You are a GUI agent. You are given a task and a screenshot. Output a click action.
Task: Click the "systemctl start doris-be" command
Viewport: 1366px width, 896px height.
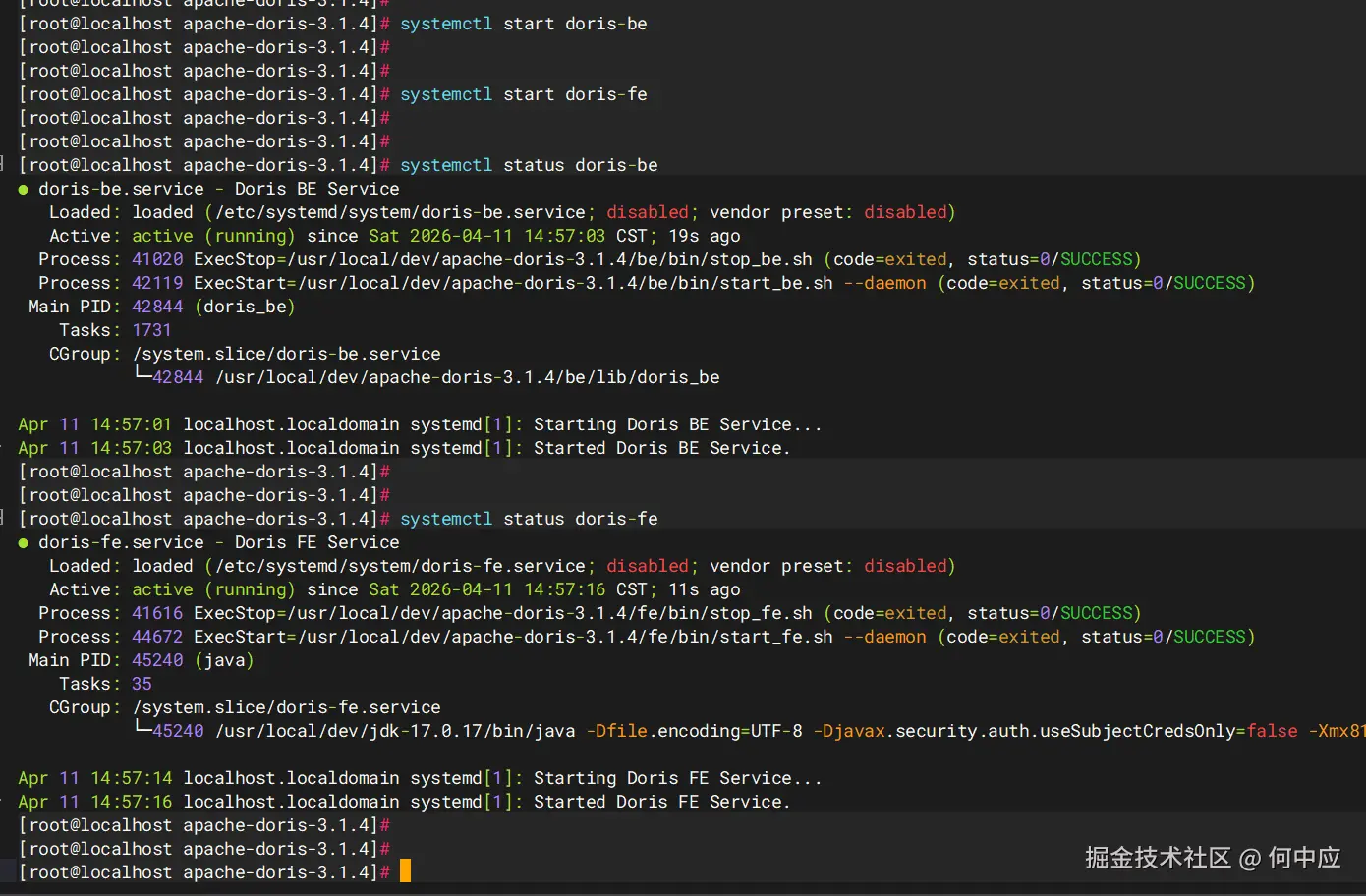[x=523, y=24]
